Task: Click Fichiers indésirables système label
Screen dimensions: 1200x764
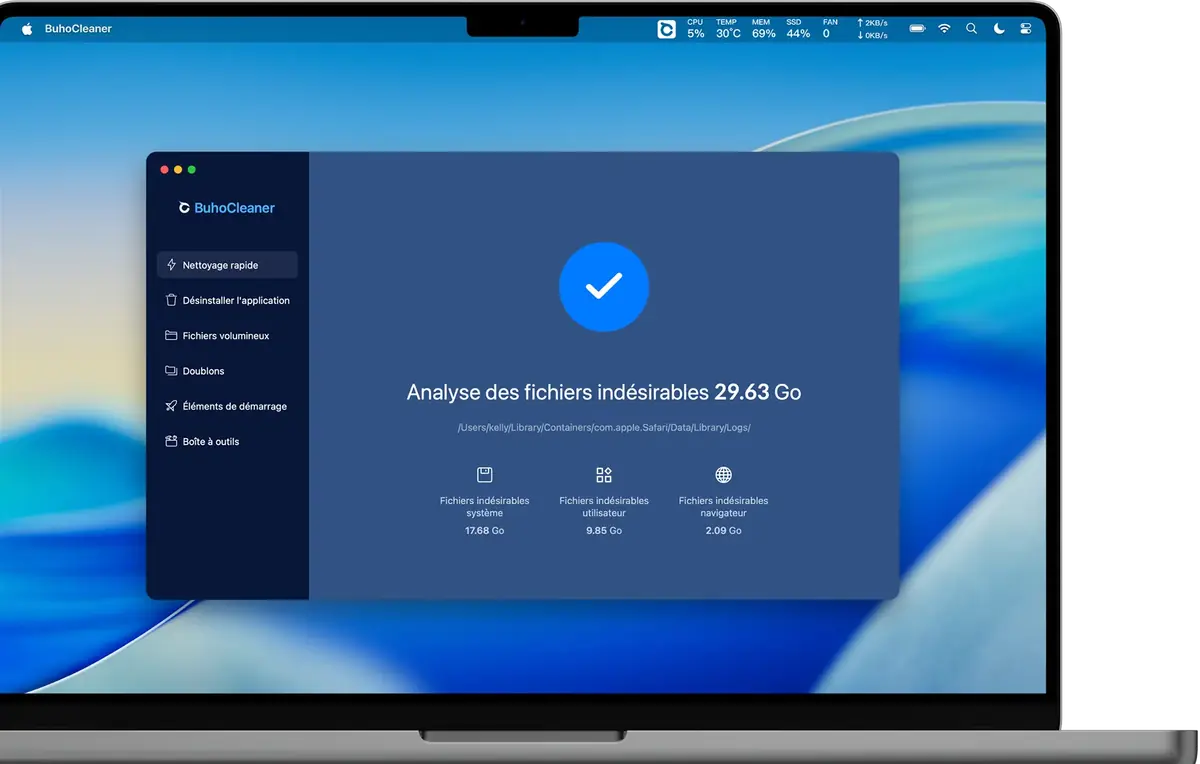Action: point(485,507)
